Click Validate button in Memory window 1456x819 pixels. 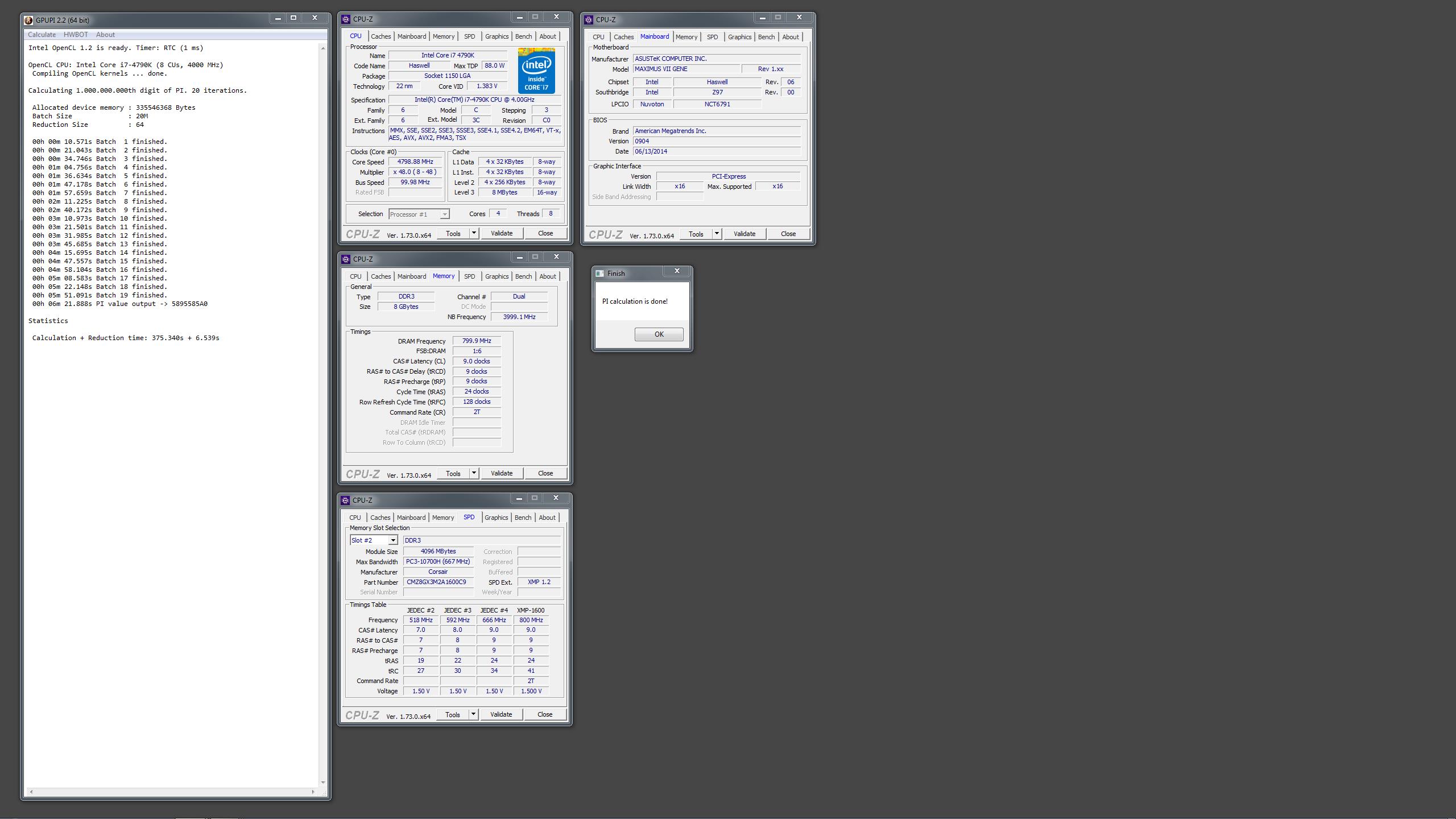(502, 473)
